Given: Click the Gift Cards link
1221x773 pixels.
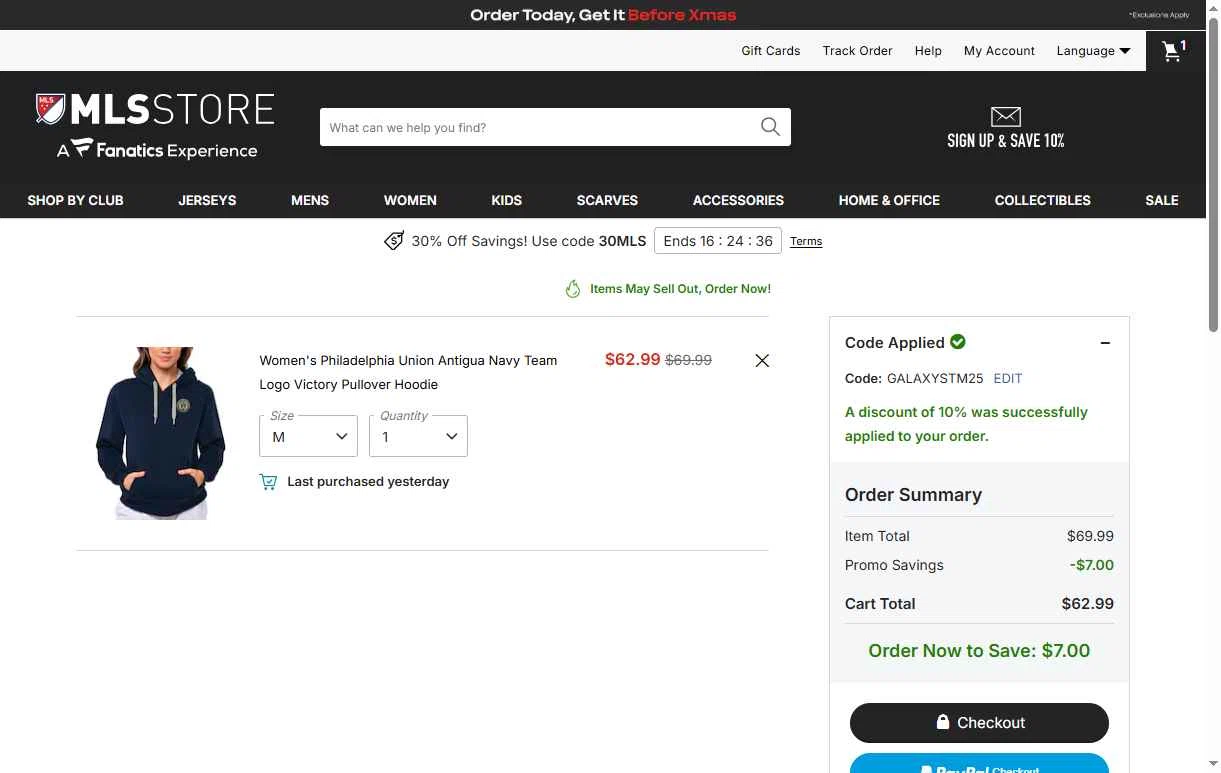Looking at the screenshot, I should coord(770,51).
